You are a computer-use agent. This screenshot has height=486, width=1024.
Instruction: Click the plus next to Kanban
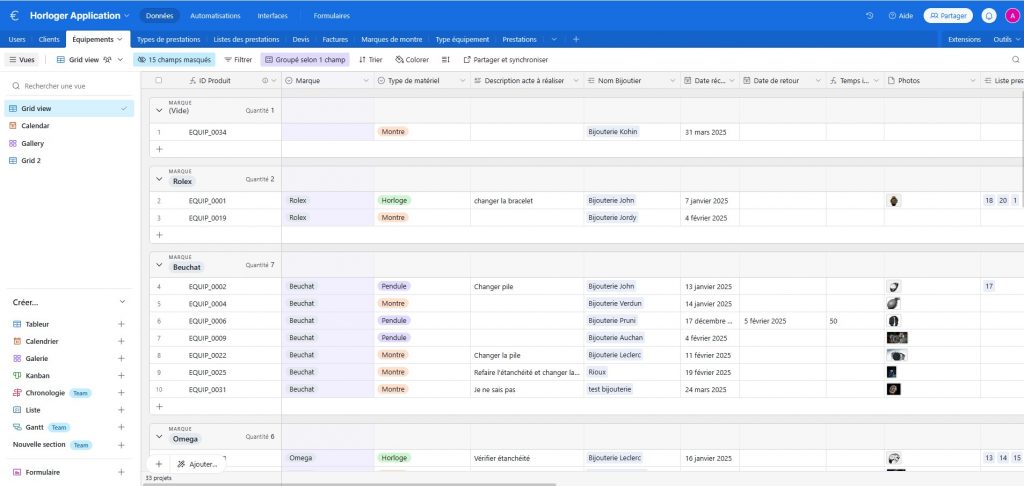[x=121, y=376]
